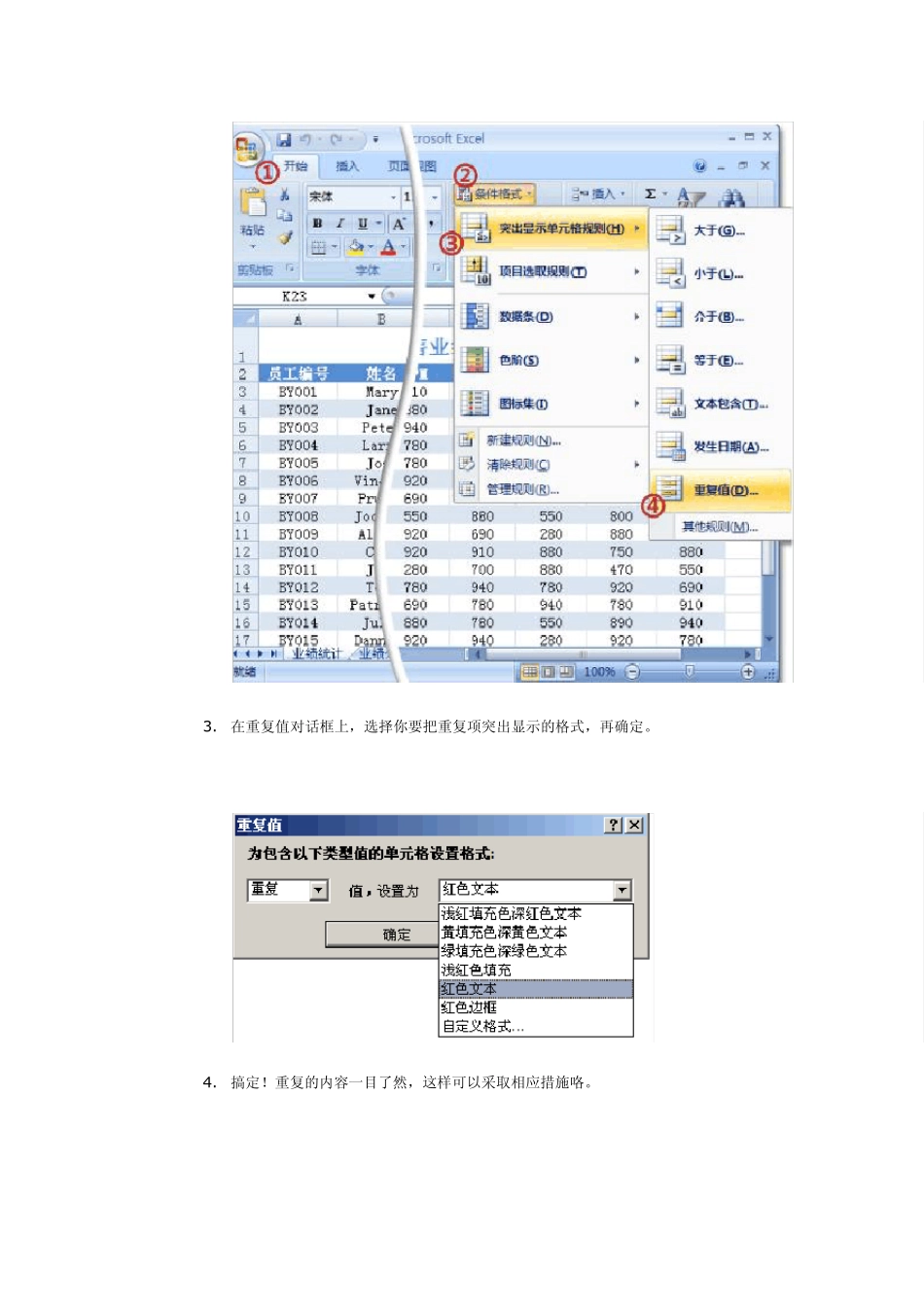The width and height of the screenshot is (924, 1307).
Task: Select 色阶 color scales menu item
Action: tap(551, 360)
